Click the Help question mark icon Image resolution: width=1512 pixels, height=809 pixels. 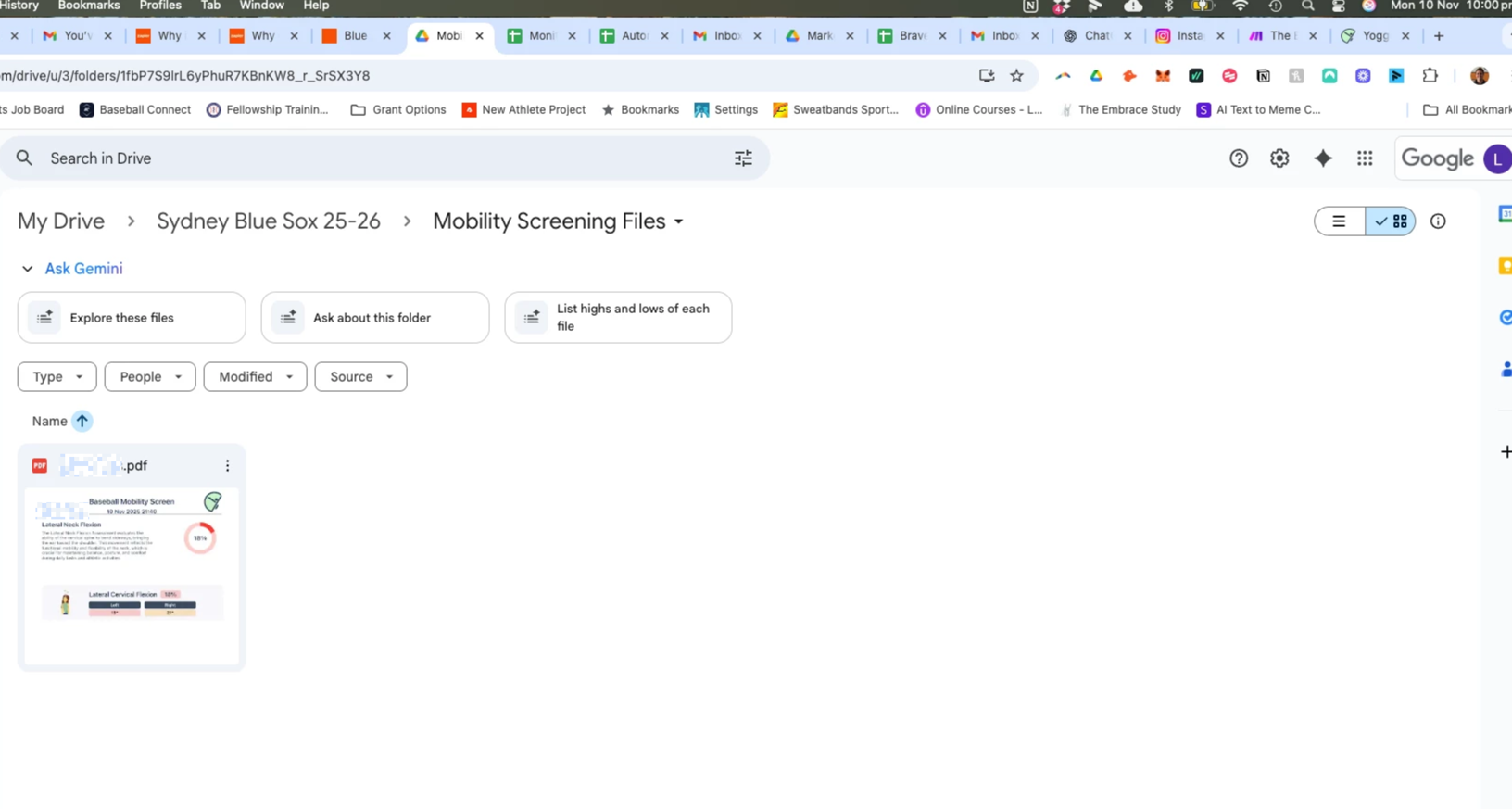pos(1239,158)
